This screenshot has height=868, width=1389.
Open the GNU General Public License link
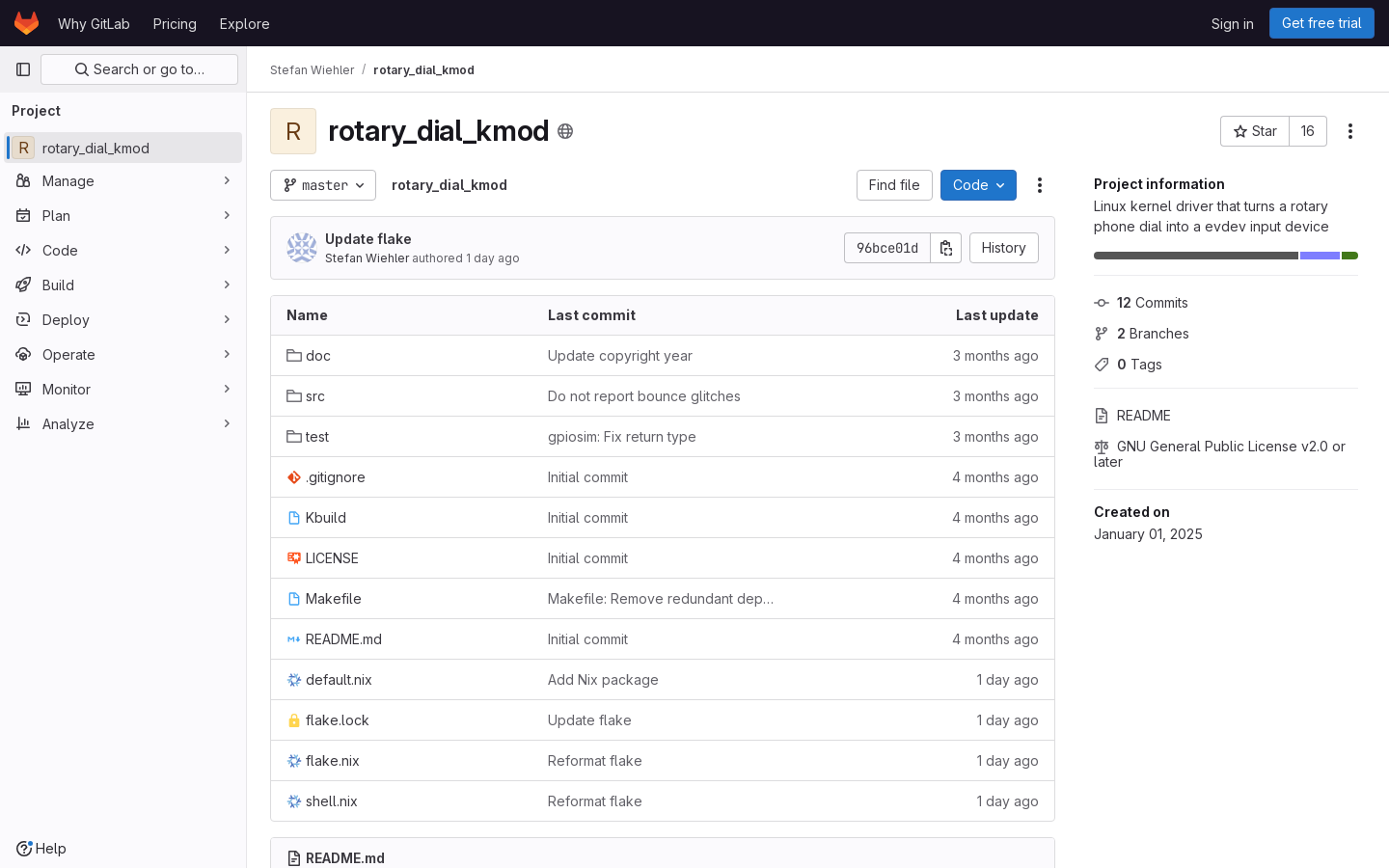tap(1219, 454)
